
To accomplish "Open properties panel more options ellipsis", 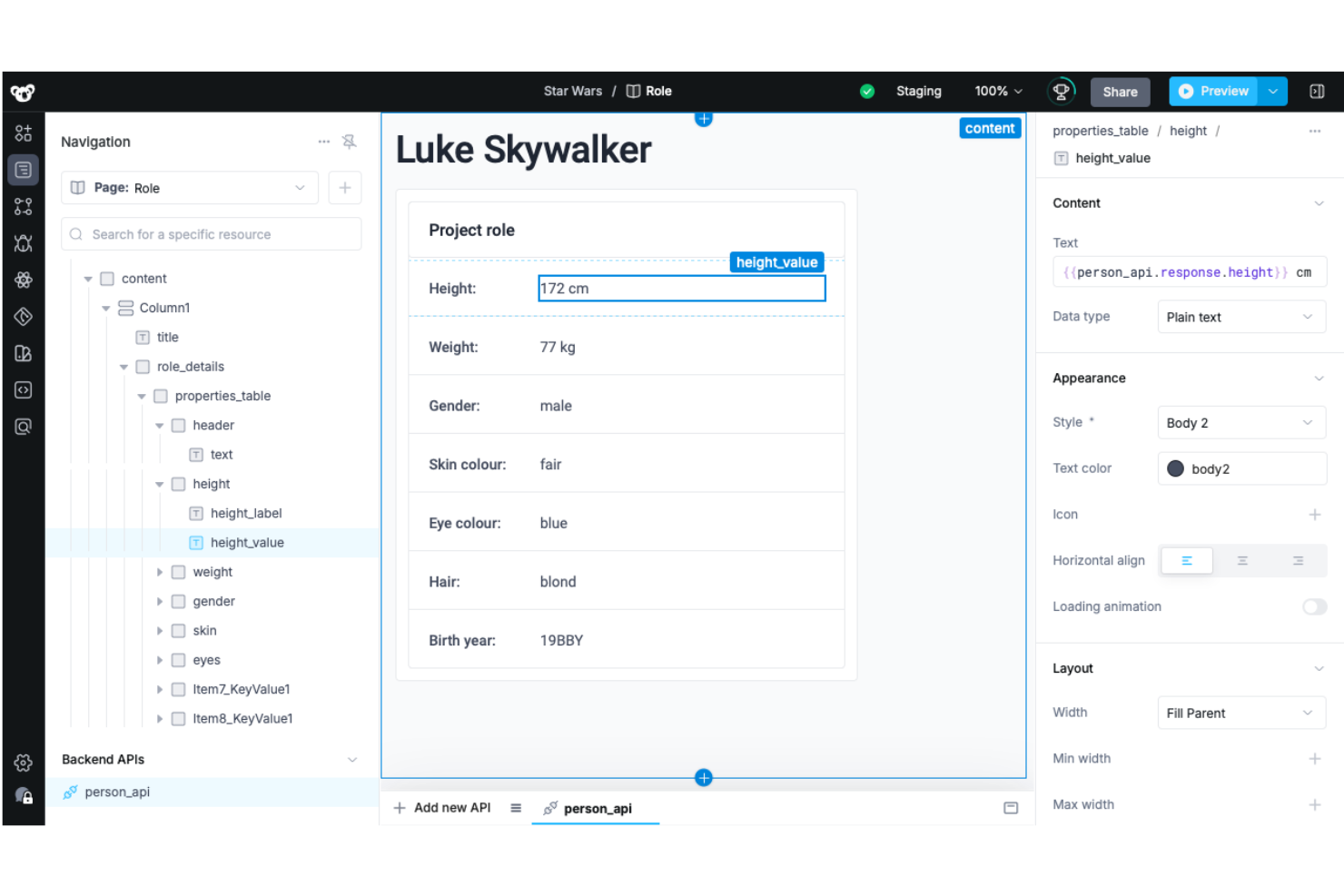I will click(1314, 132).
